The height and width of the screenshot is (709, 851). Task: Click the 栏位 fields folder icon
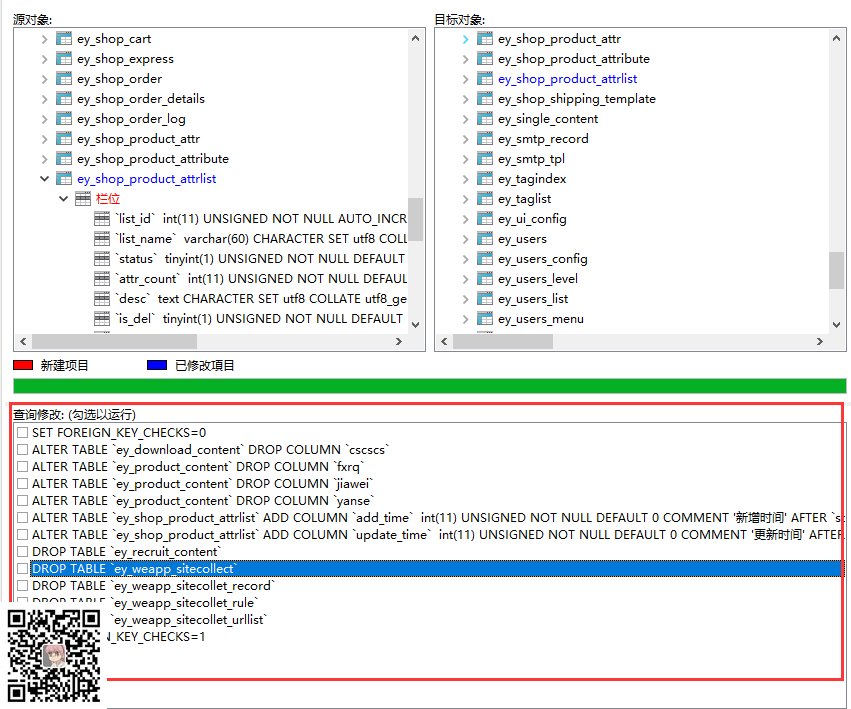[x=83, y=199]
